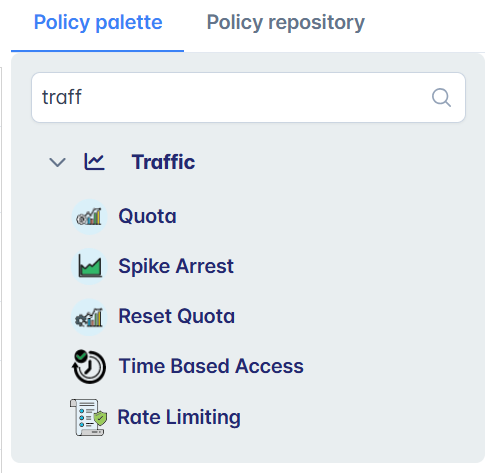The image size is (497, 473).
Task: Click the typed text 'traff' in search box
Action: point(62,97)
